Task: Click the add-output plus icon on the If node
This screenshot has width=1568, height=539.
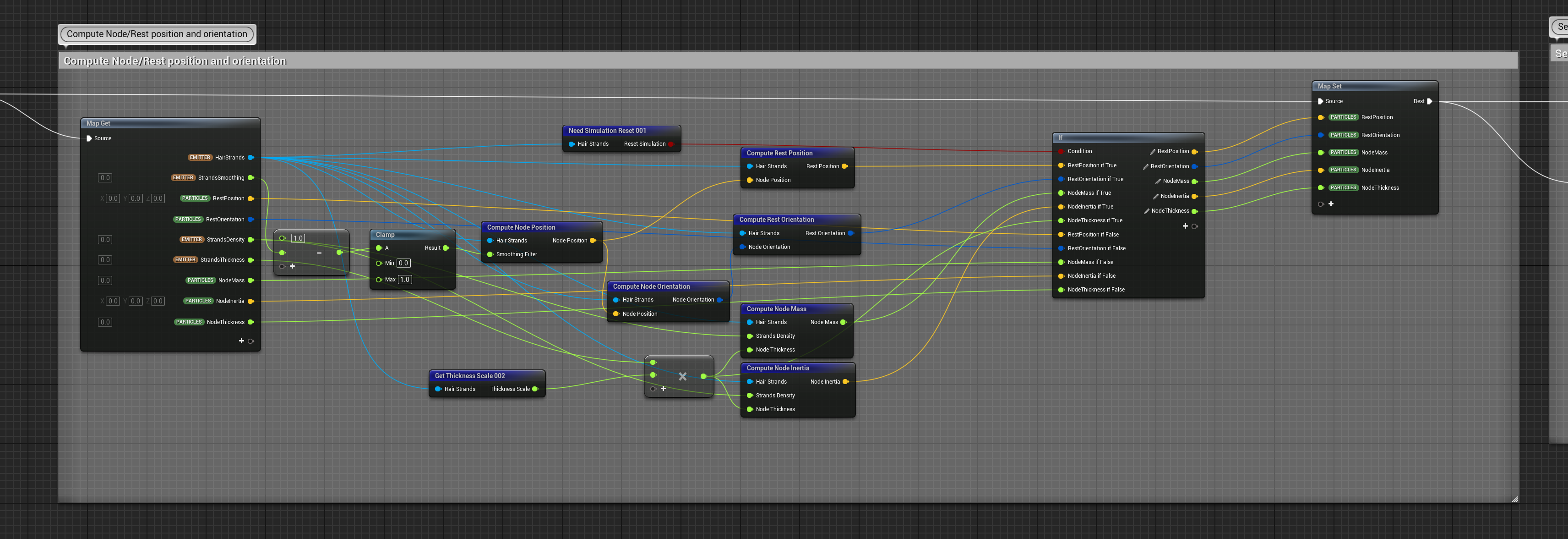Action: [x=1185, y=226]
